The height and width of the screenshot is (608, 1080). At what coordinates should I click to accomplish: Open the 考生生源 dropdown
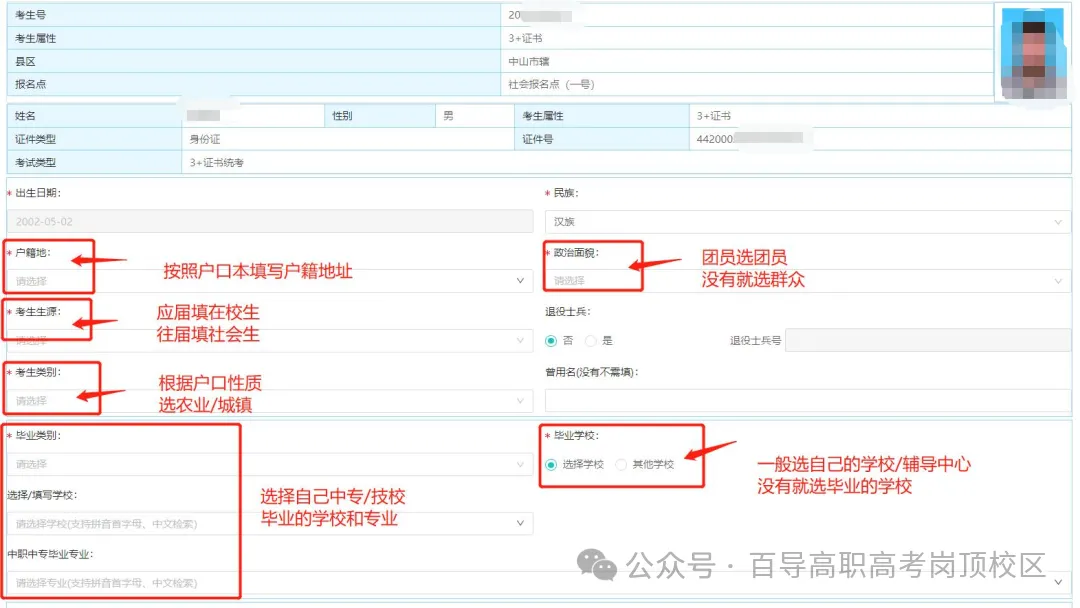269,340
